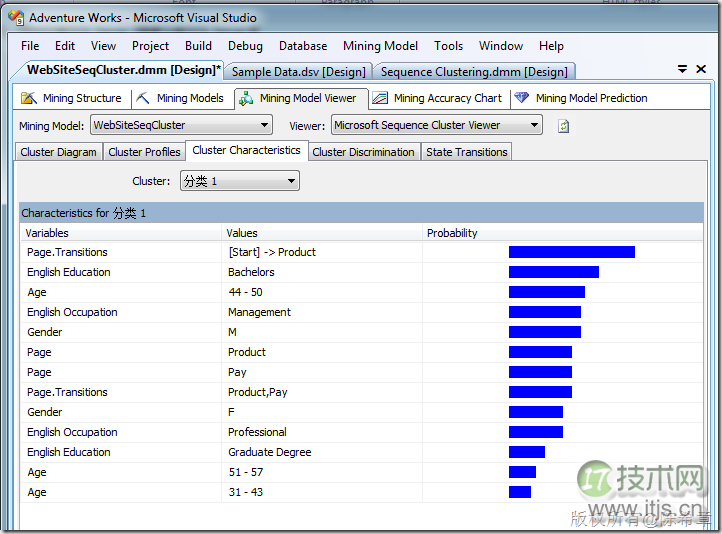Click the Mining Model Viewer icon
The image size is (722, 534).
(246, 98)
